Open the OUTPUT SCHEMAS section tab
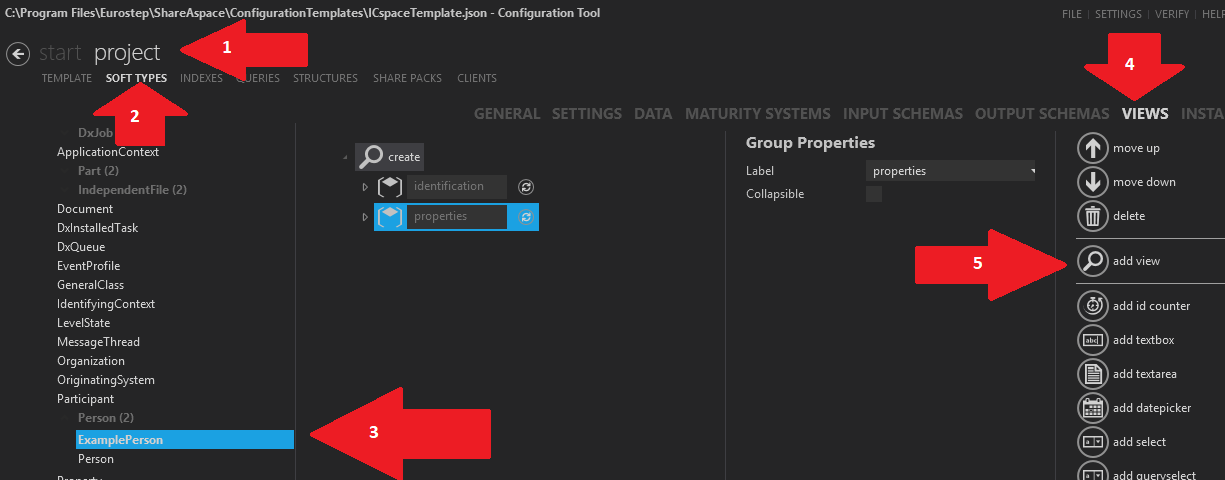 click(1042, 114)
